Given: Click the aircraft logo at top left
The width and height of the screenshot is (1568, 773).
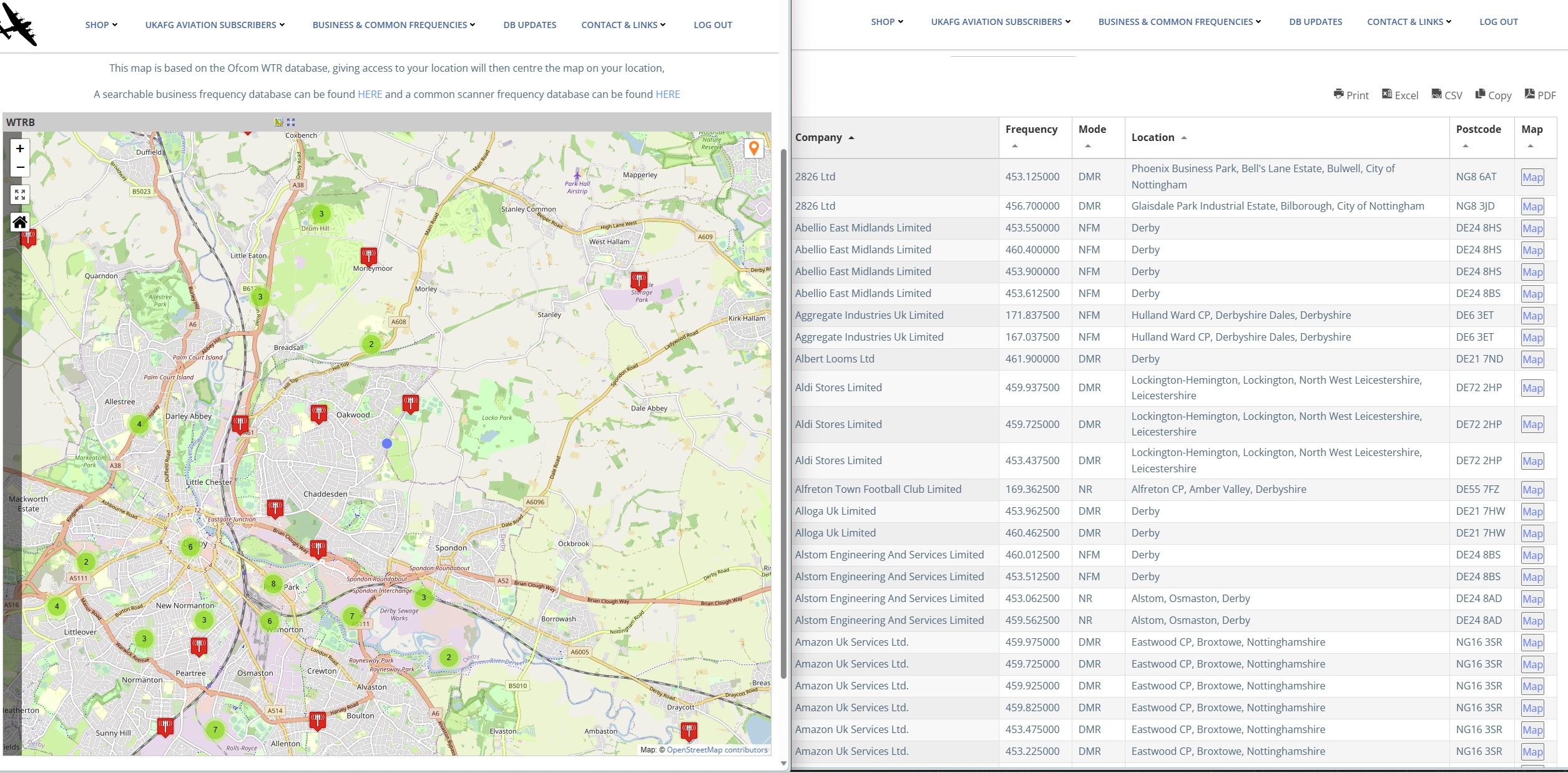Looking at the screenshot, I should point(19,24).
